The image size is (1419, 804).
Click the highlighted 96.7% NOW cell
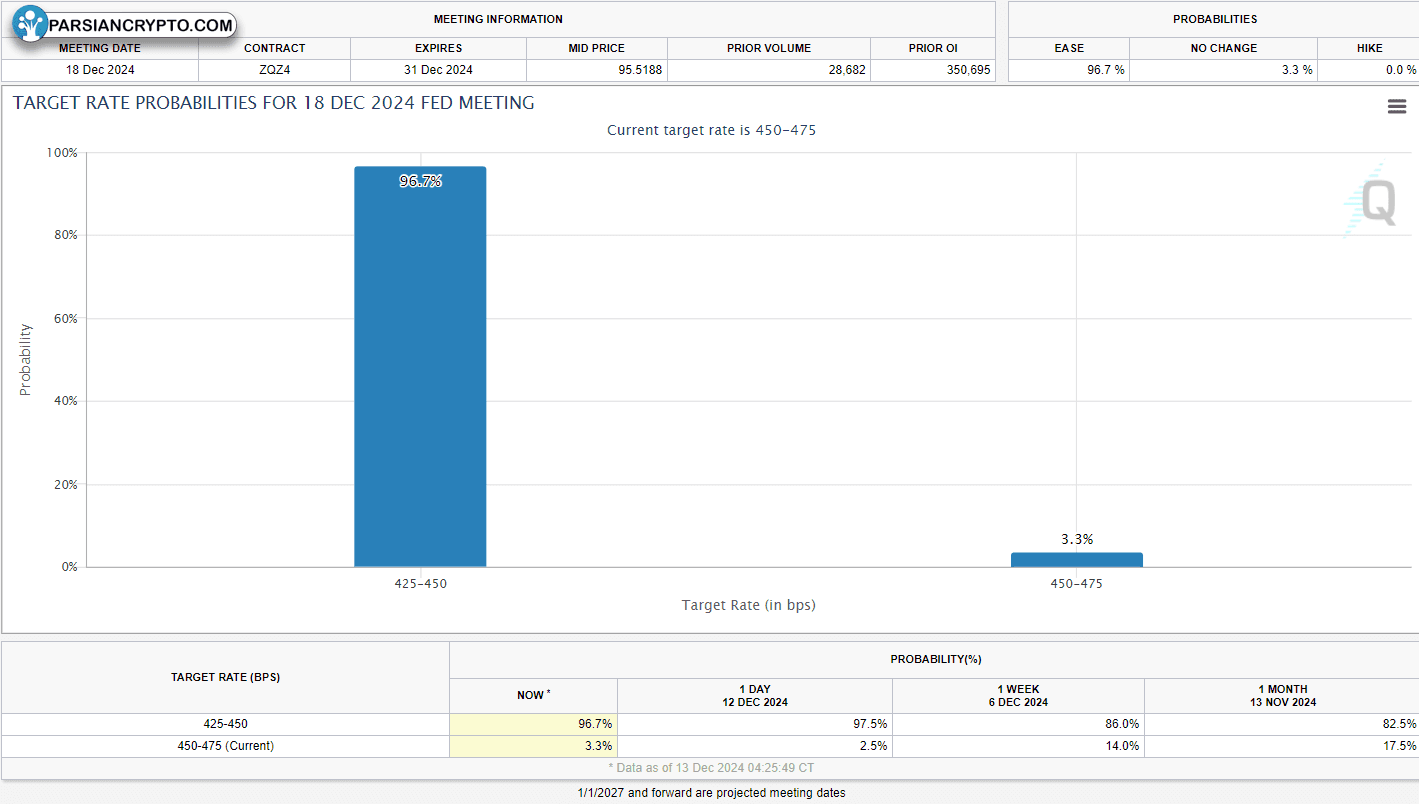click(x=534, y=724)
